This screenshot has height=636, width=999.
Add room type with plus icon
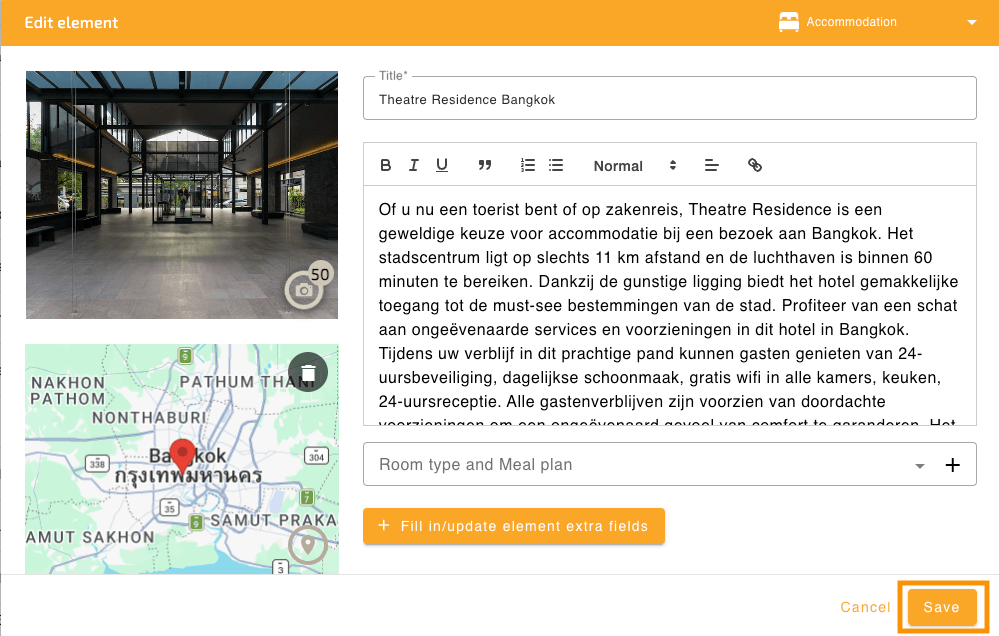[x=952, y=465]
